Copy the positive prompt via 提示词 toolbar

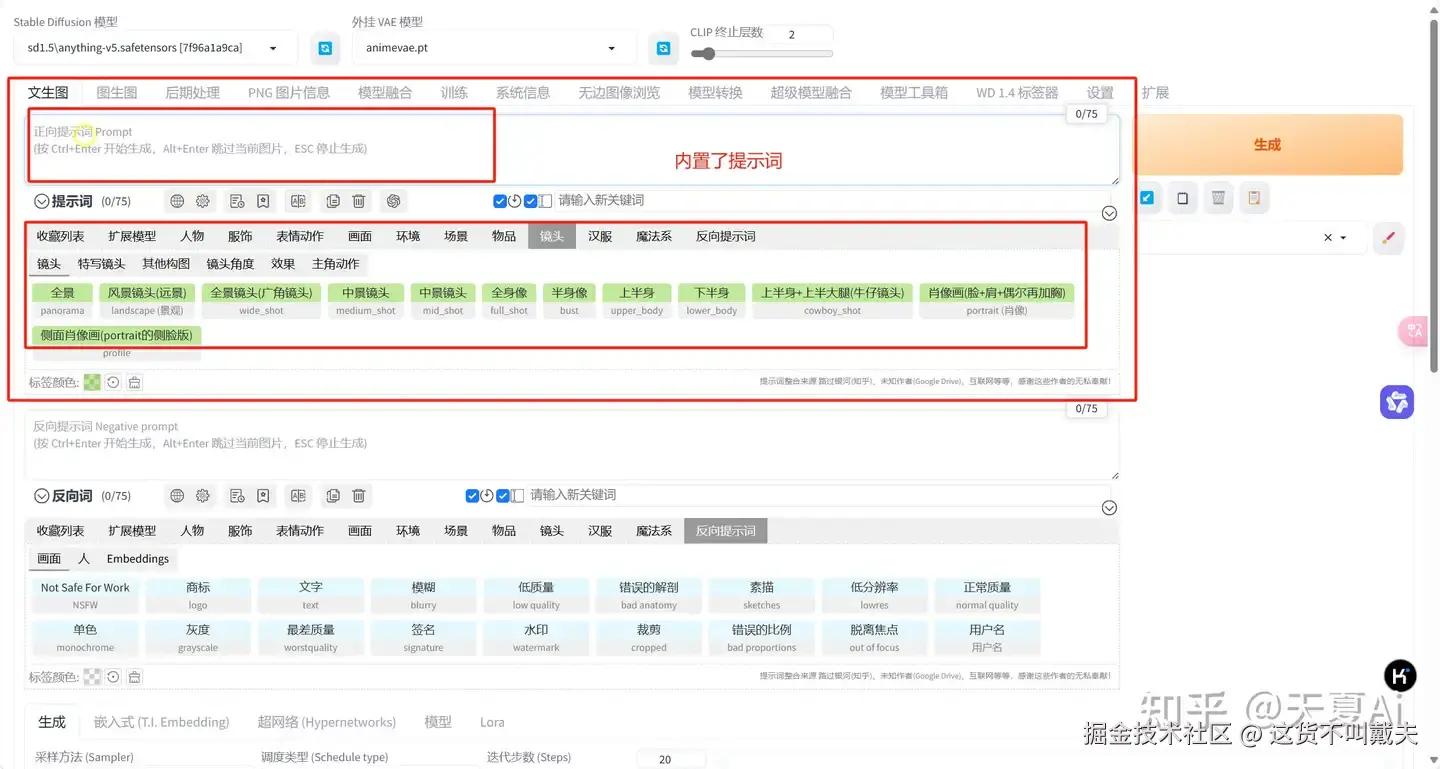tap(333, 201)
